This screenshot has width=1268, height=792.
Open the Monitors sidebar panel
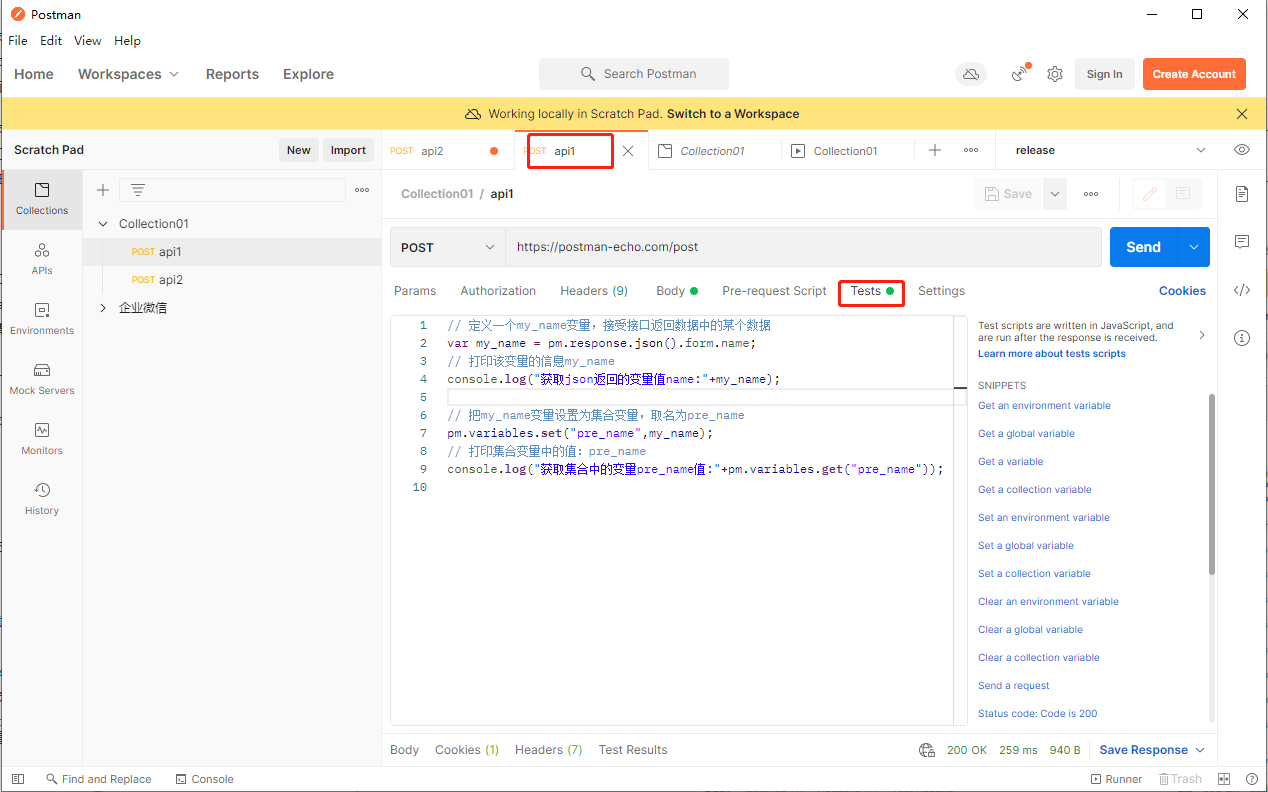coord(42,439)
